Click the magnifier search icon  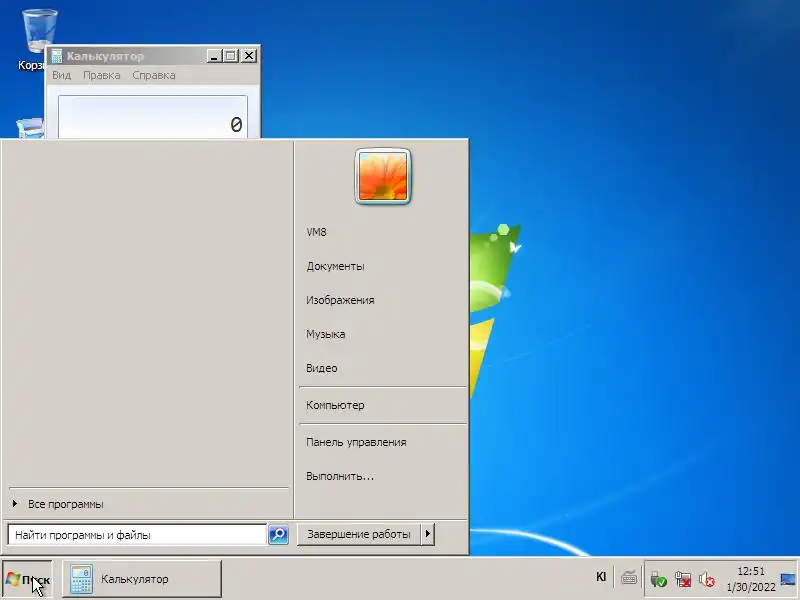point(279,535)
